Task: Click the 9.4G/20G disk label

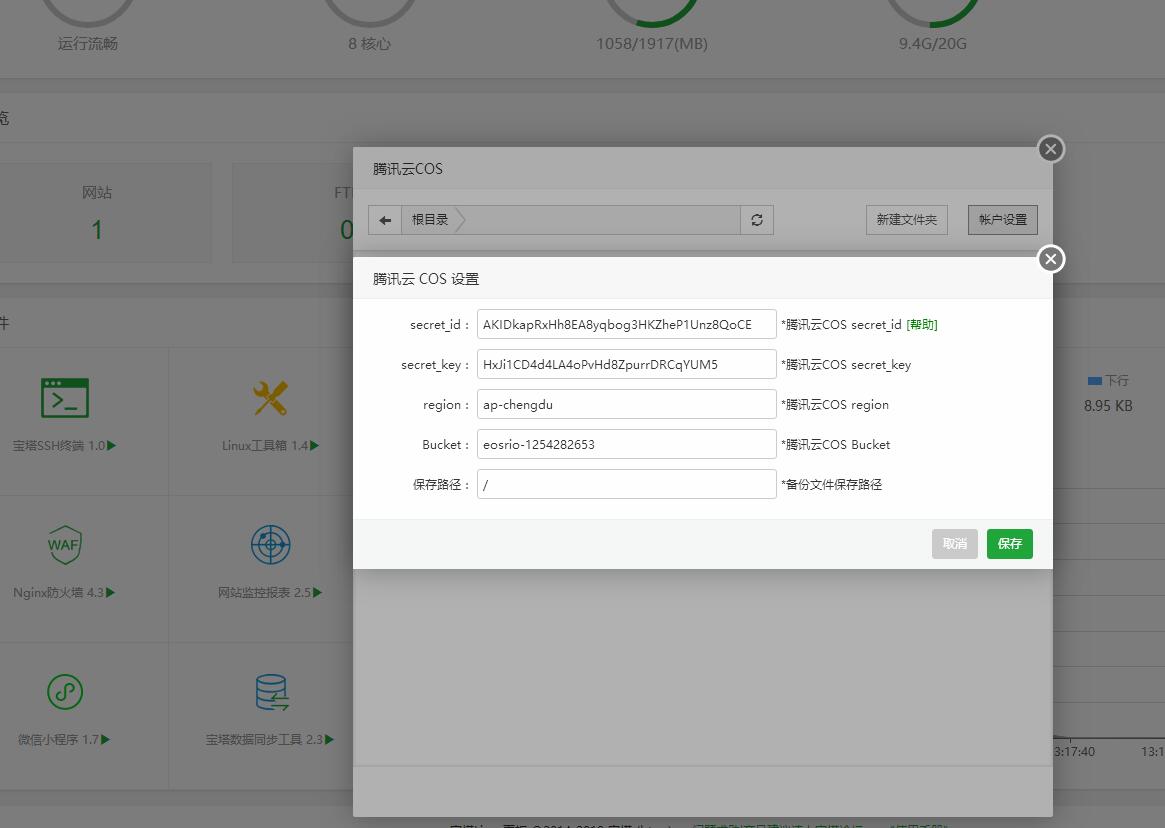Action: tap(932, 44)
